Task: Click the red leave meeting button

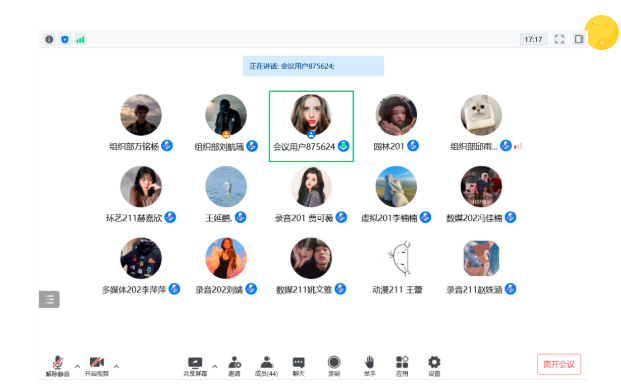Action: click(559, 364)
